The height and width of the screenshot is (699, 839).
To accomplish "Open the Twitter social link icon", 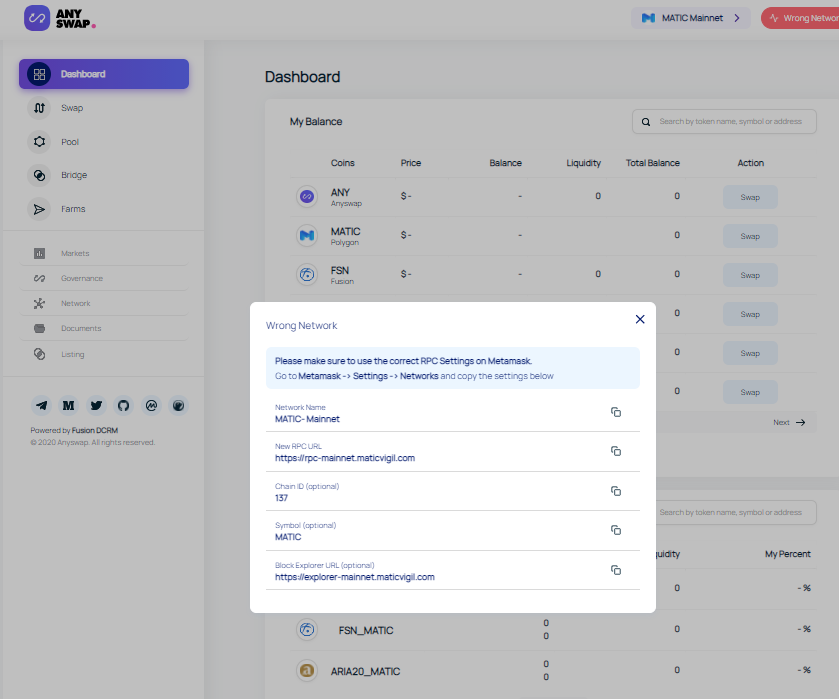I will (x=96, y=406).
